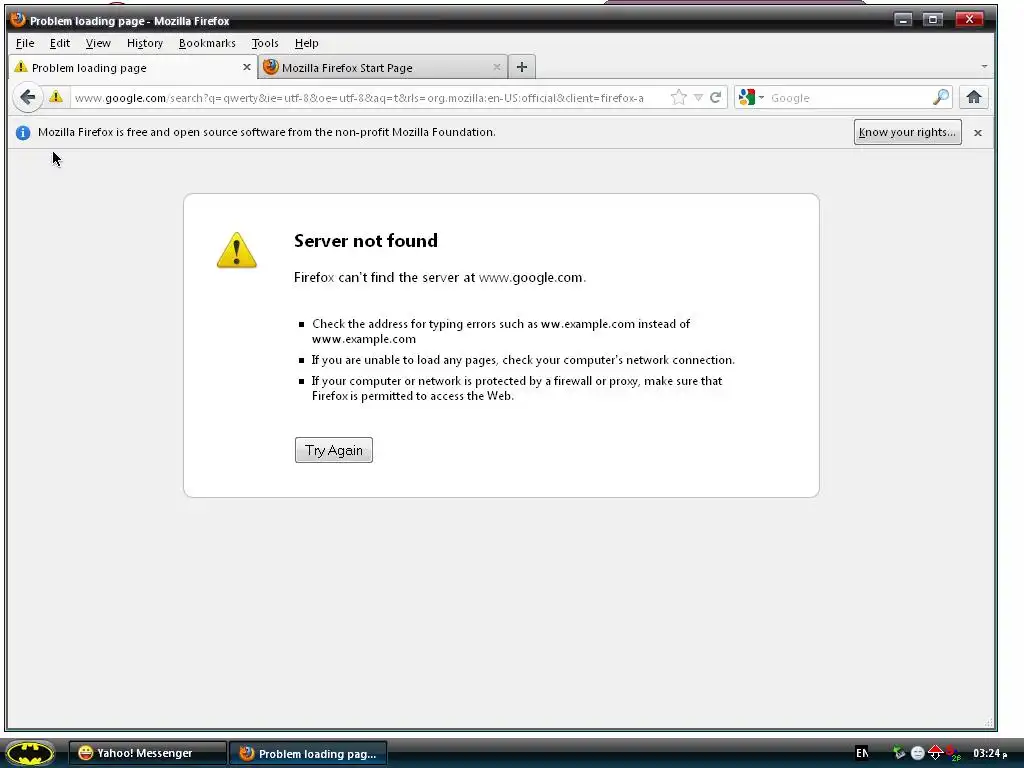The image size is (1024, 768).
Task: Click the Mozilla Foundation notification text
Action: coord(266,132)
